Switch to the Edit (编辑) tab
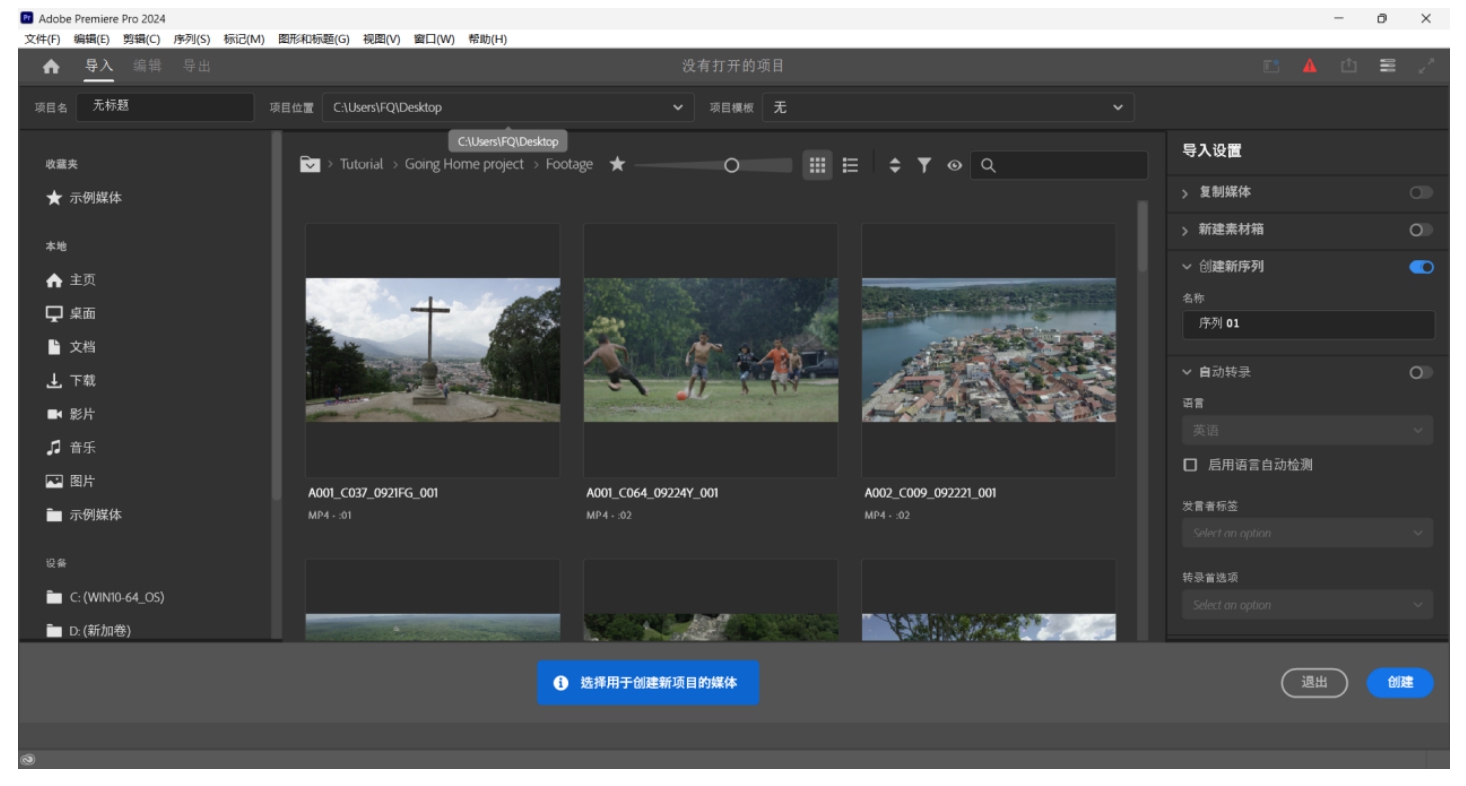 (147, 66)
